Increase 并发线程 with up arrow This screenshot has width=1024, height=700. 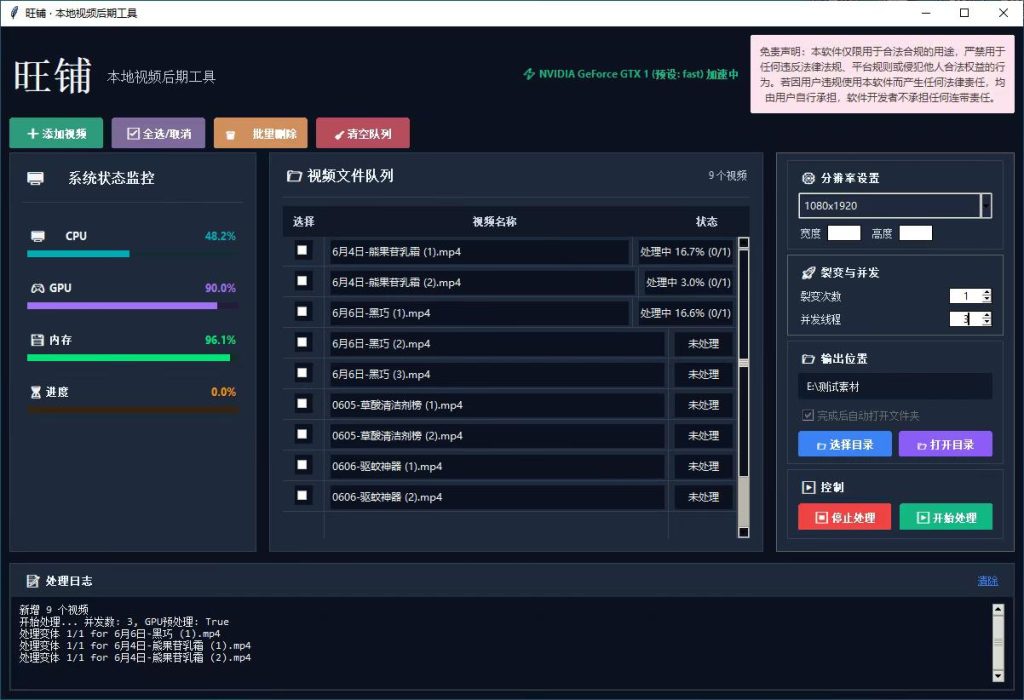pos(987,315)
